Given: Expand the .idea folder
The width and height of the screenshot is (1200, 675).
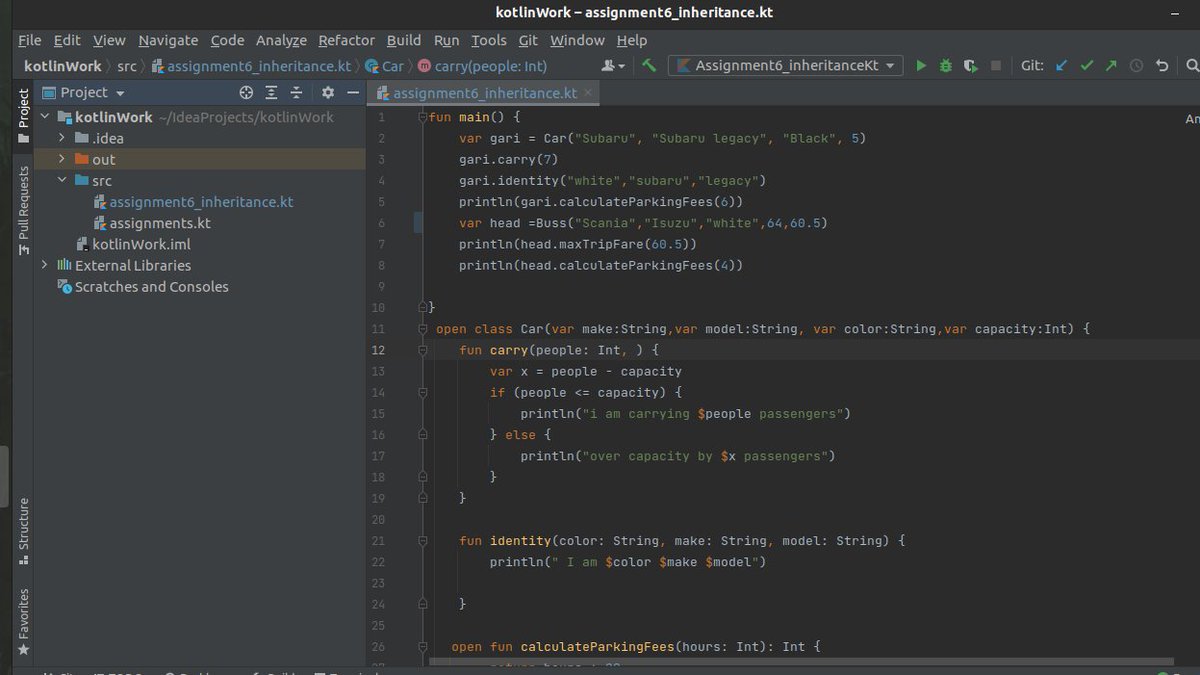Looking at the screenshot, I should tap(62, 138).
